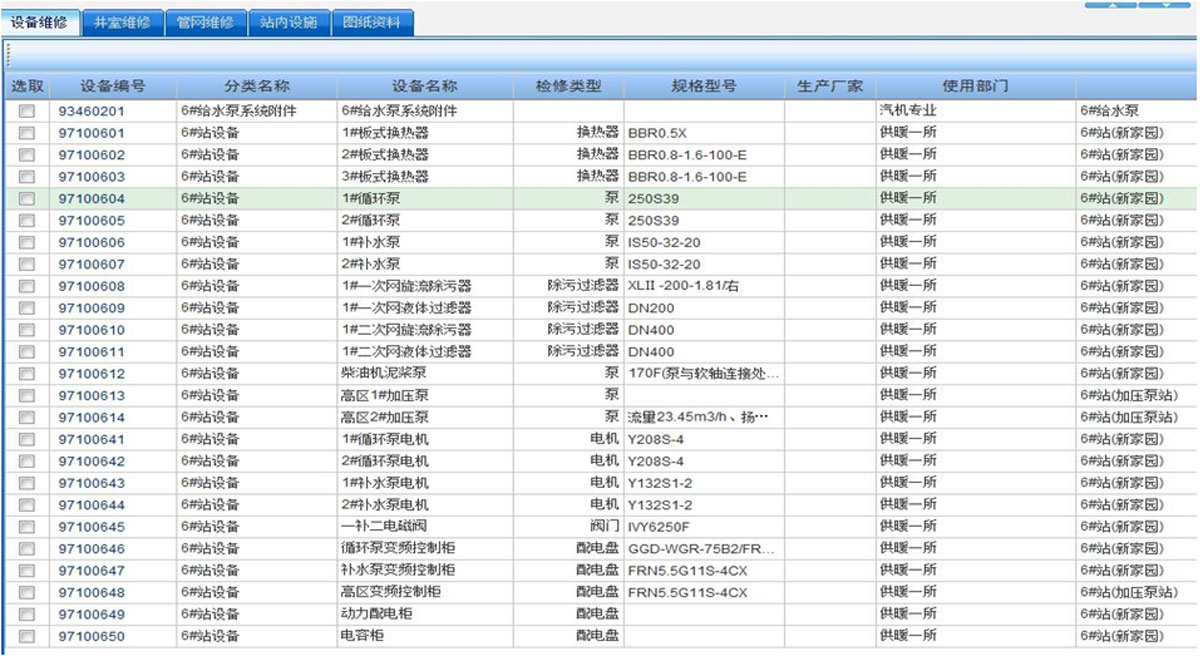Tick checkbox for highlighted row 97100604

[x=27, y=199]
